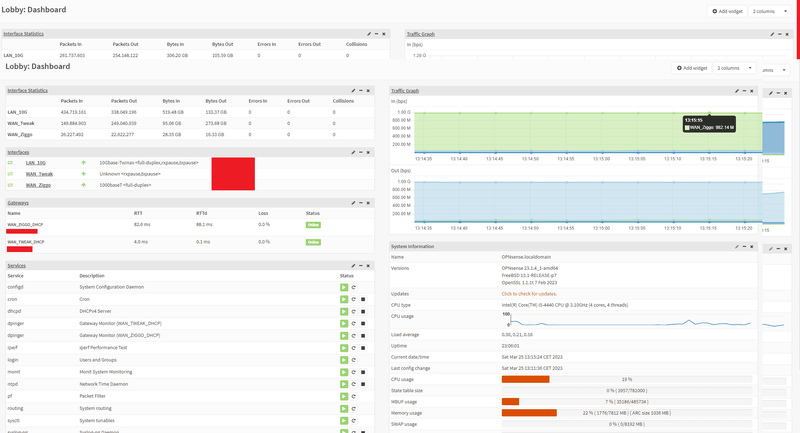Restart the sysctl System tunables service
Screen dimensions: 800x433
pos(354,421)
